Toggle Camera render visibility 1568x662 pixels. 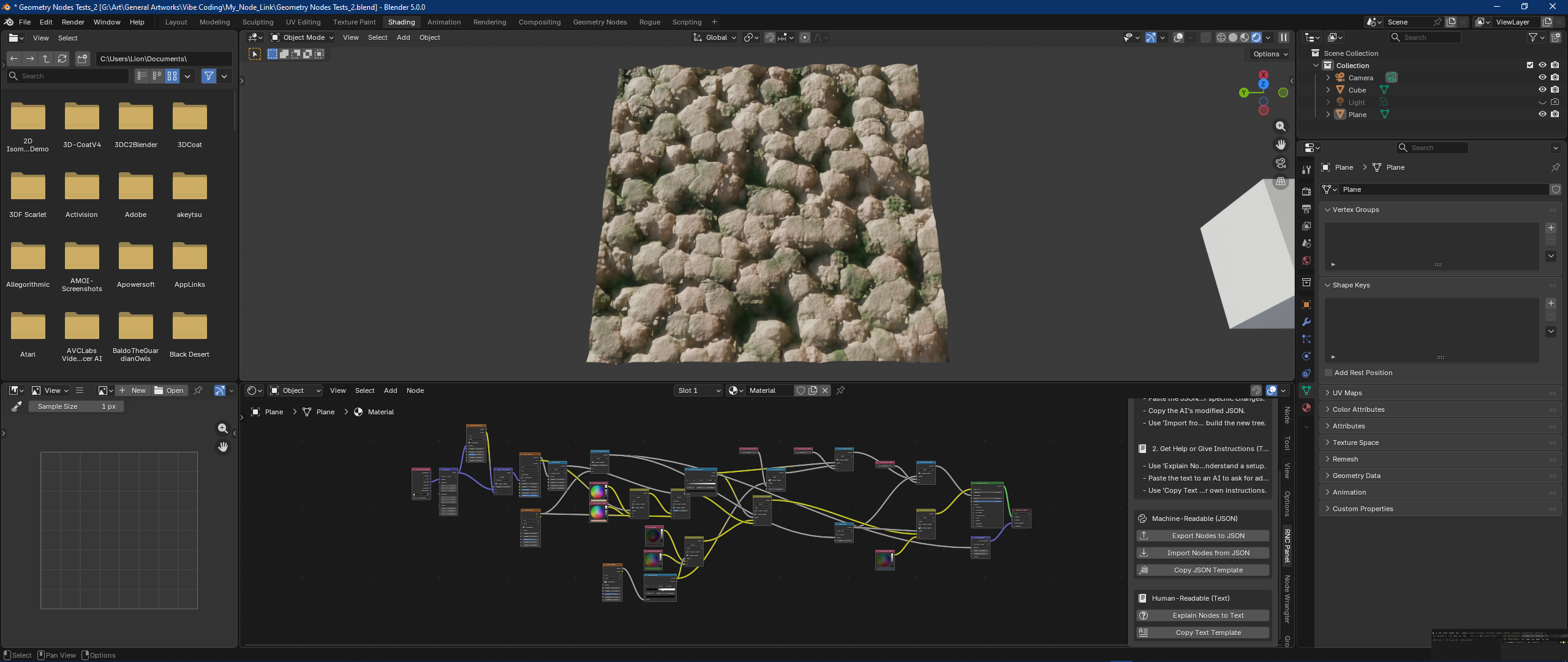point(1555,78)
